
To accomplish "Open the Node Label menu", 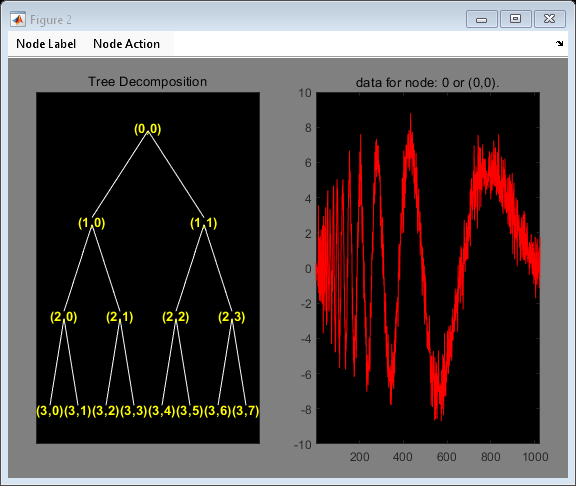I will point(46,44).
